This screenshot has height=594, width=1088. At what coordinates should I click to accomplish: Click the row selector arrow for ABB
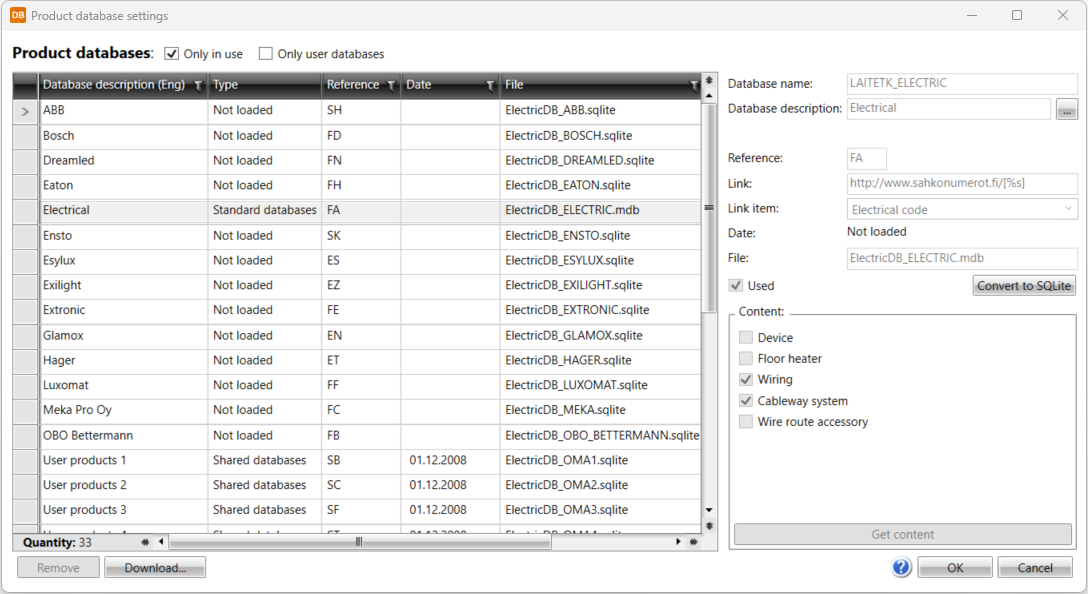[25, 111]
